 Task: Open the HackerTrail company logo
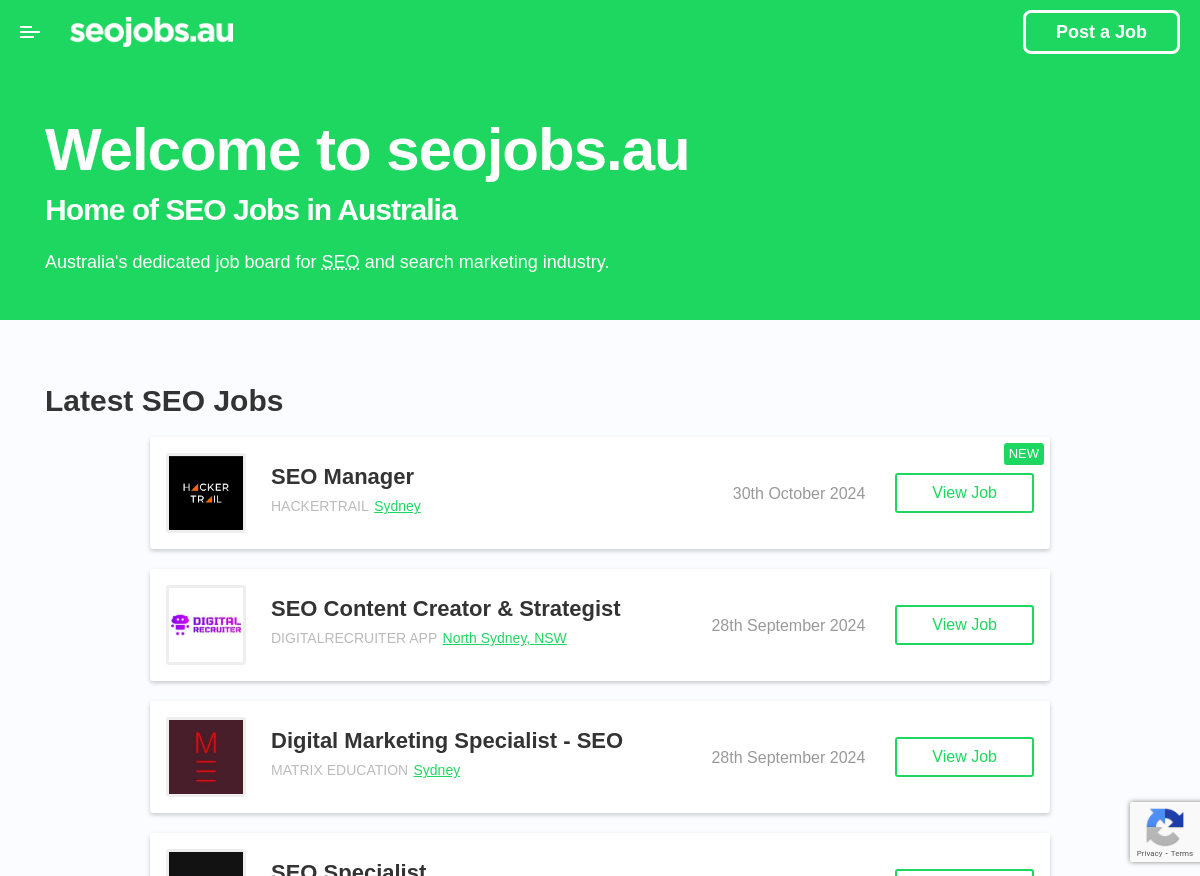click(206, 493)
